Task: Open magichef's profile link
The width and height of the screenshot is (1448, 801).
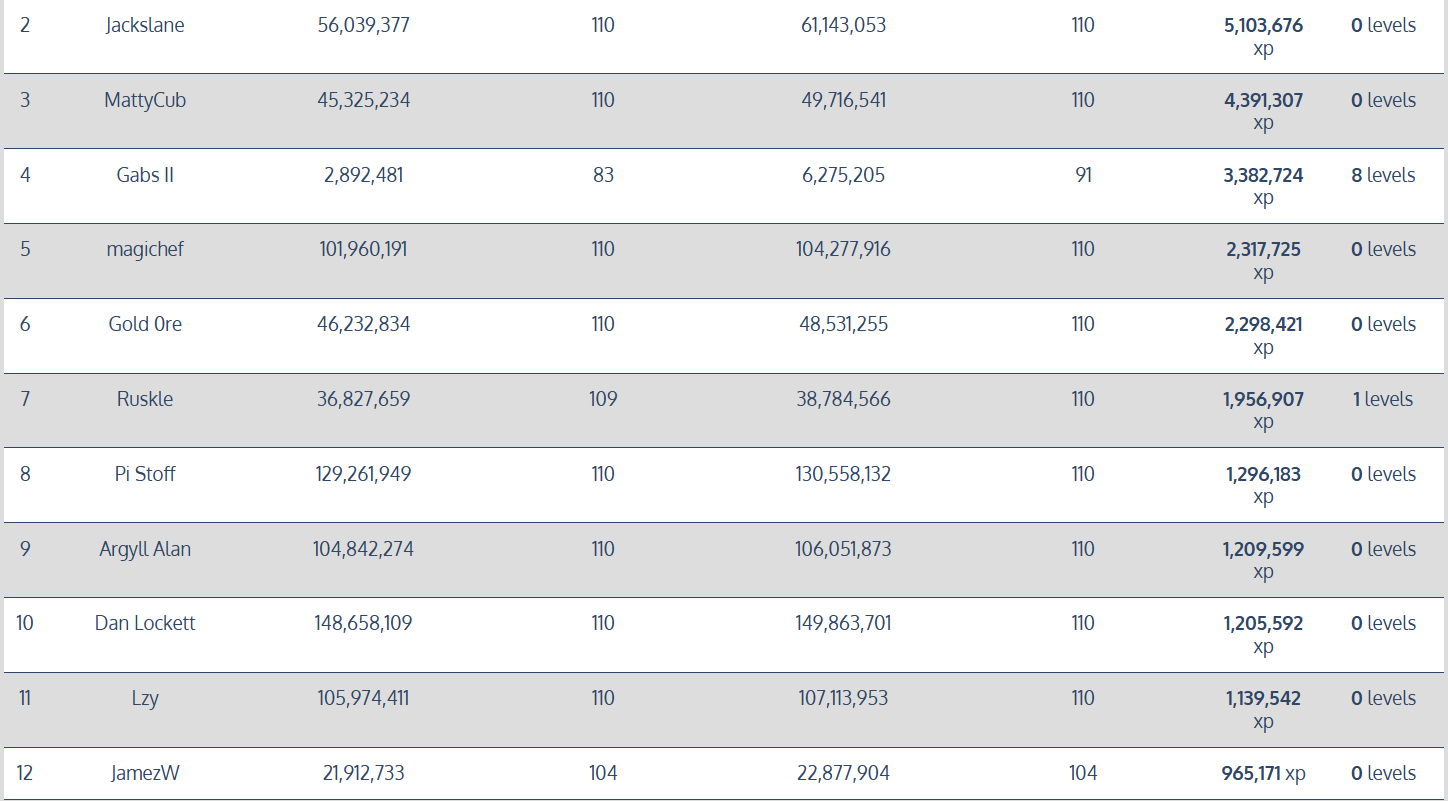Action: [x=145, y=249]
